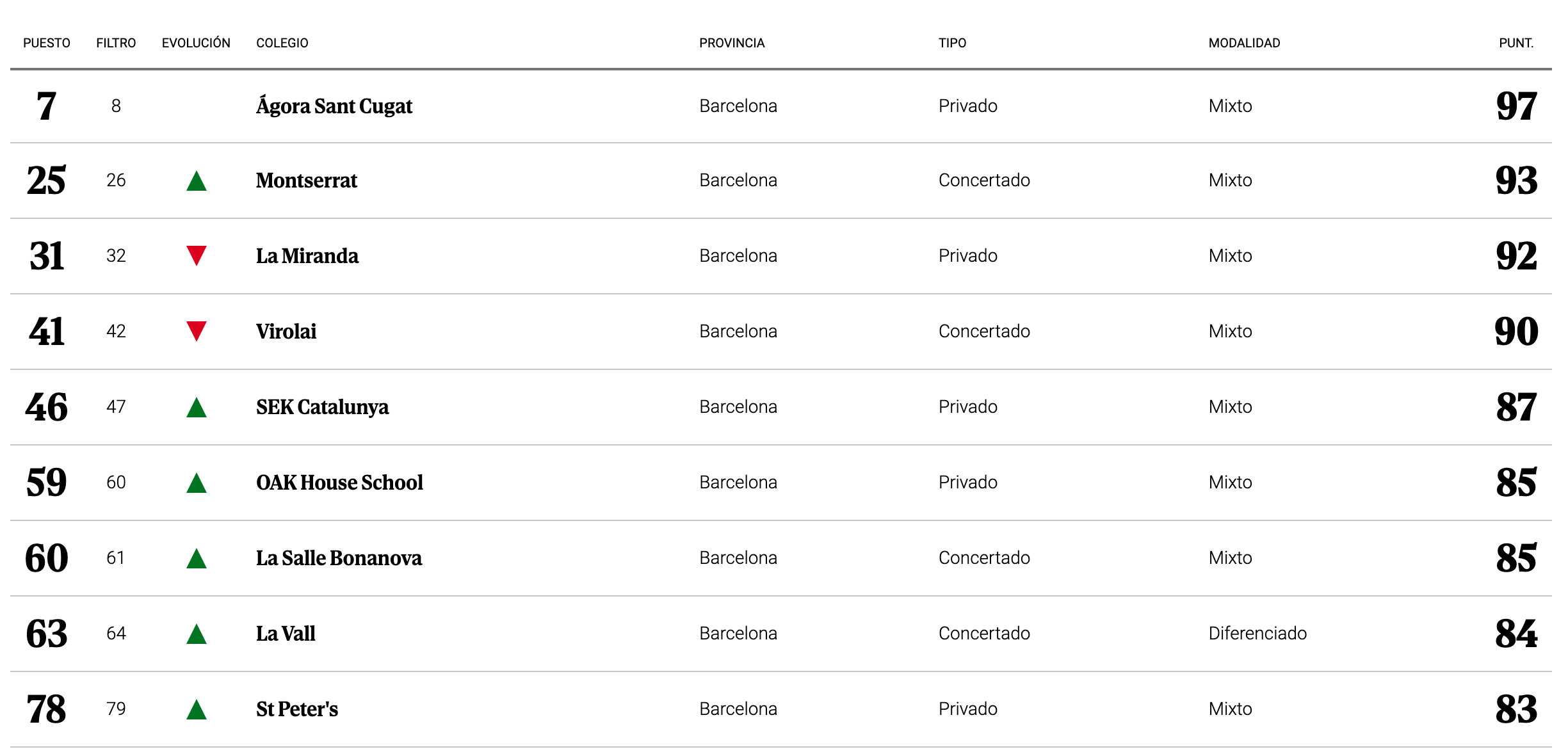Click the COLEGIO column header
The height and width of the screenshot is (754, 1568).
[x=282, y=43]
